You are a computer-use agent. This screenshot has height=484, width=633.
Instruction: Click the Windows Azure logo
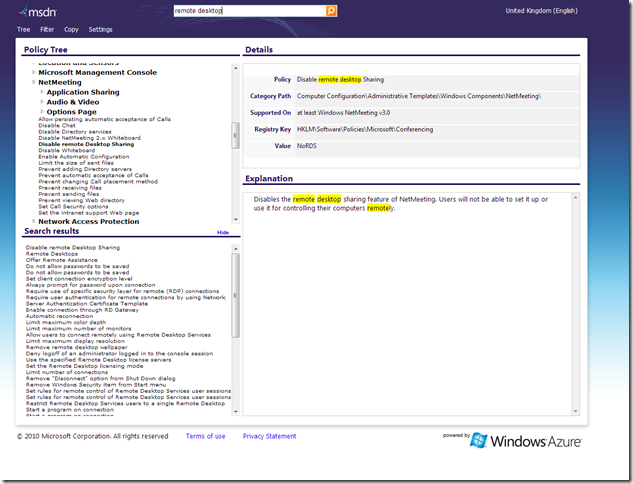click(x=525, y=440)
